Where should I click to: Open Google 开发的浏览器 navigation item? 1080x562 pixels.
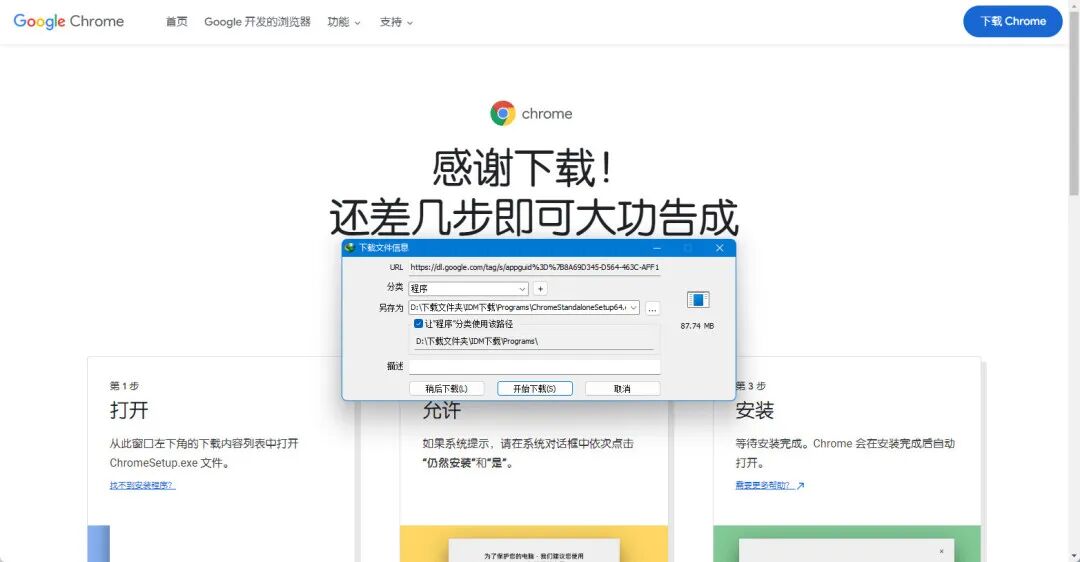(x=258, y=22)
